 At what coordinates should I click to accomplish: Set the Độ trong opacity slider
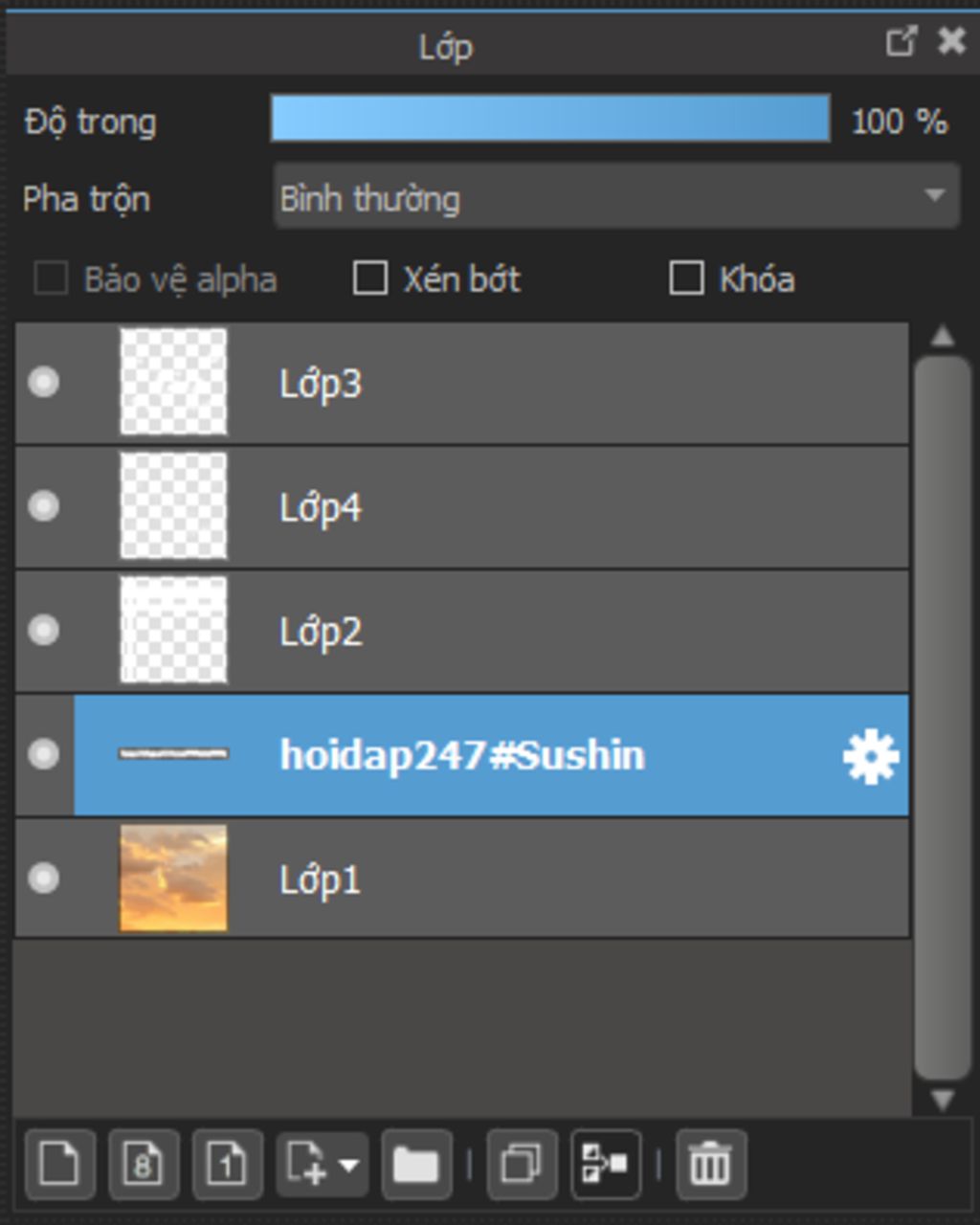[x=550, y=119]
